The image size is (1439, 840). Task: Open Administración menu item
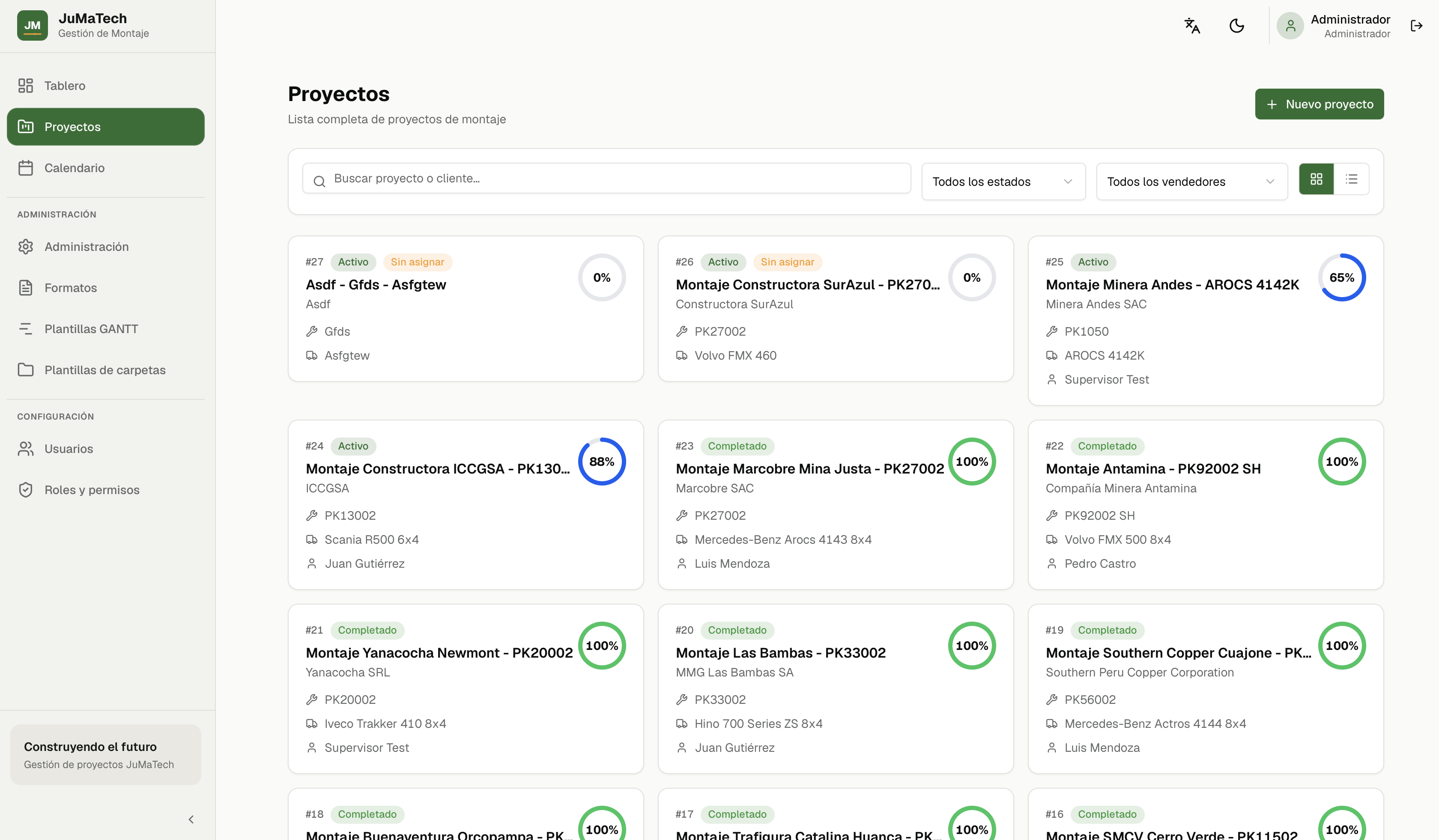tap(106, 247)
